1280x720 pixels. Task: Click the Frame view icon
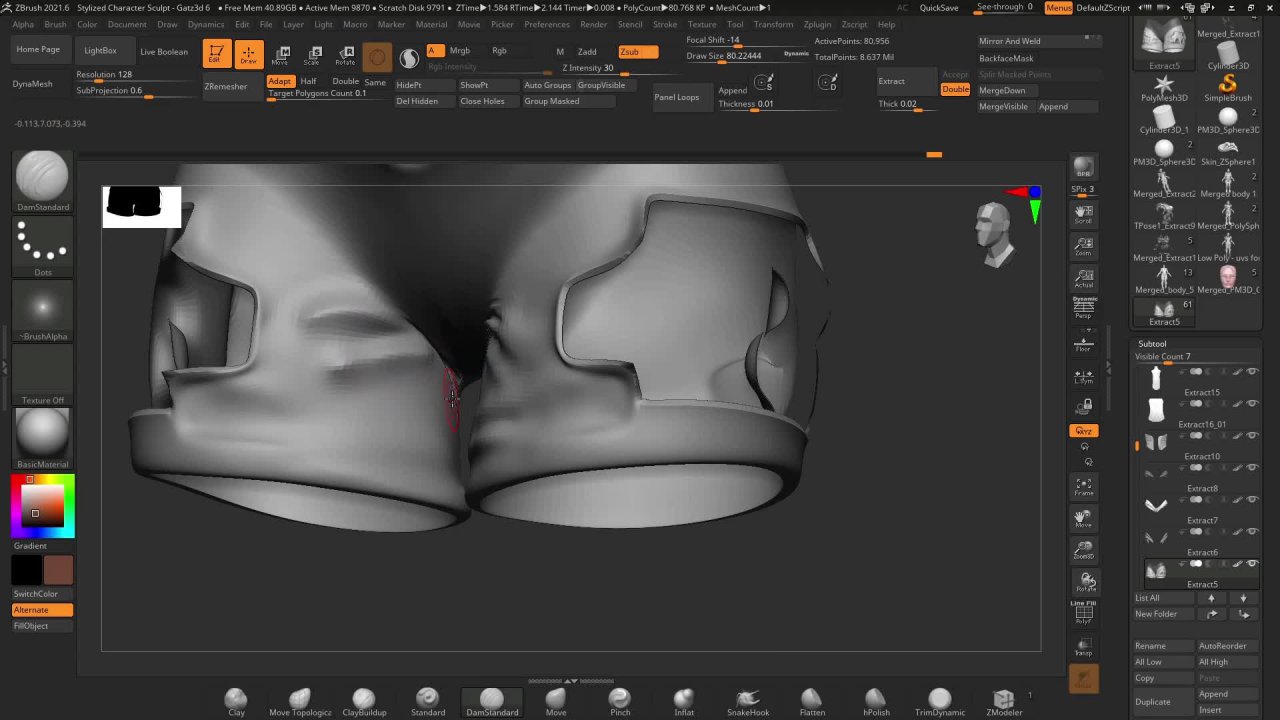point(1084,487)
